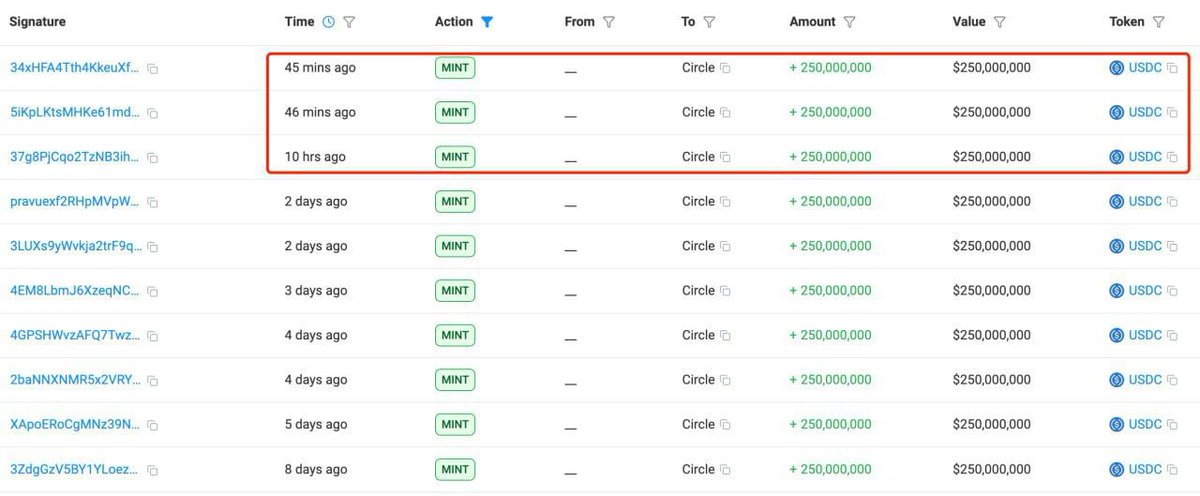Copy the 5iKpLKtsMHKe61md signature
The height and width of the screenshot is (496, 1200).
click(153, 113)
